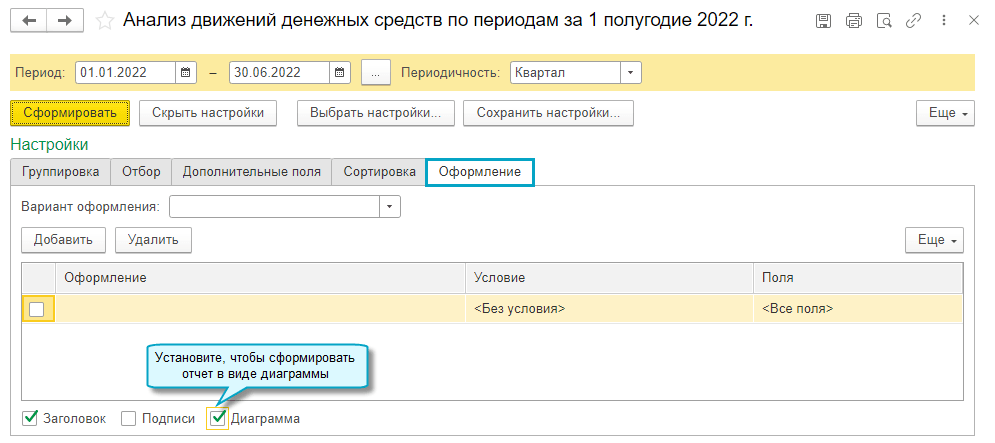Click the print icon
Screen dimensions: 995x443
853,20
